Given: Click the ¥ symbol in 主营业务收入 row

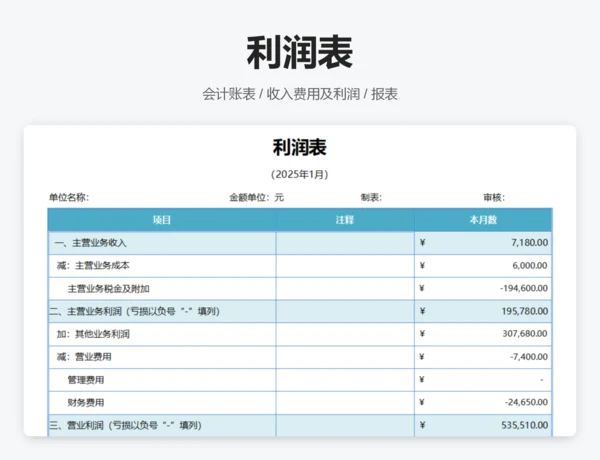Looking at the screenshot, I should click(422, 243).
